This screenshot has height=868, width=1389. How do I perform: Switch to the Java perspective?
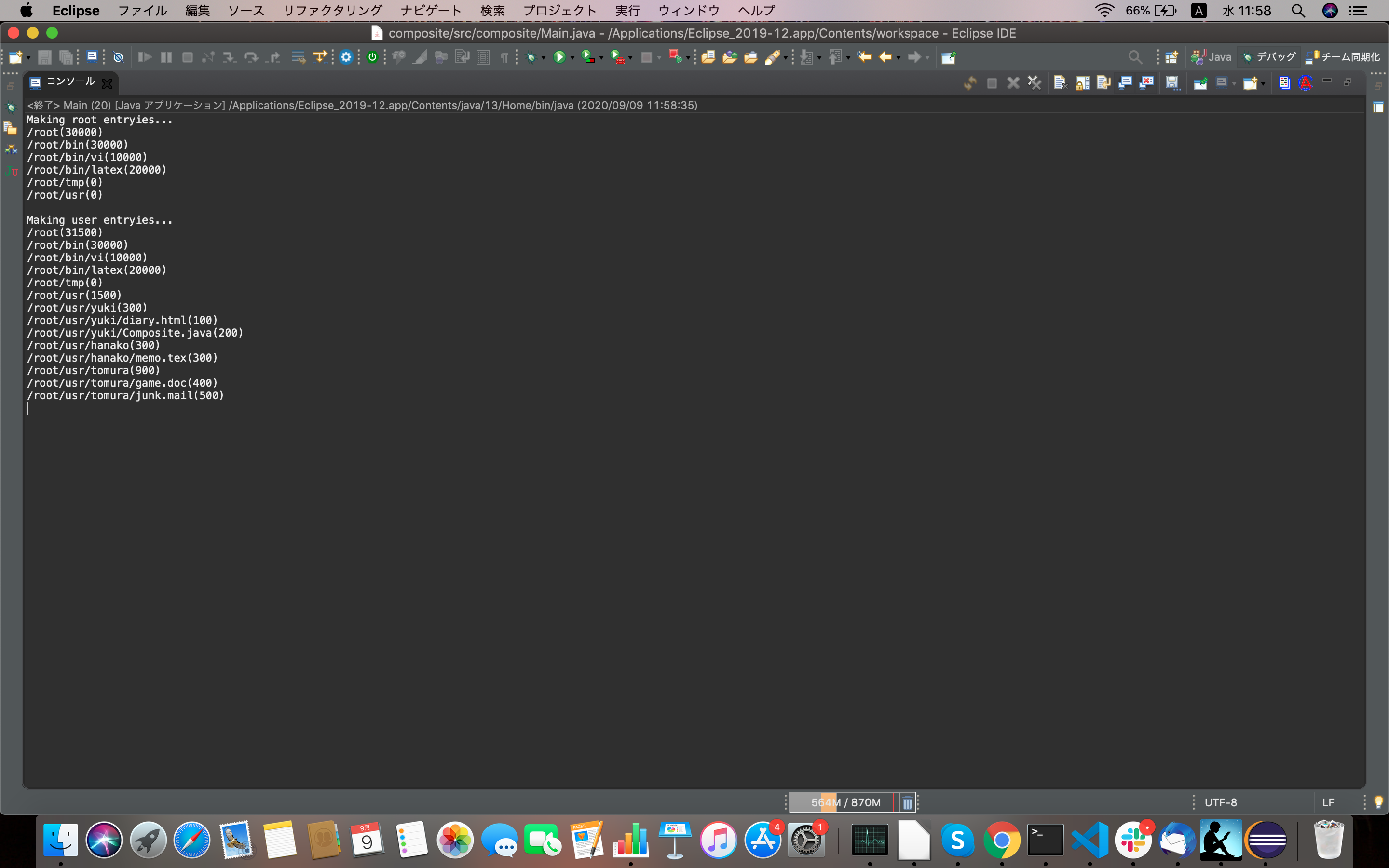pyautogui.click(x=1212, y=57)
